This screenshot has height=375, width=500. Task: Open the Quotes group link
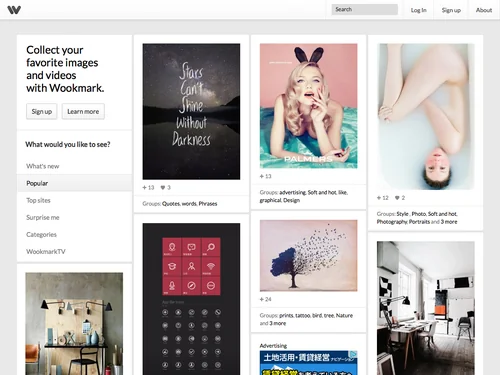pyautogui.click(x=171, y=204)
